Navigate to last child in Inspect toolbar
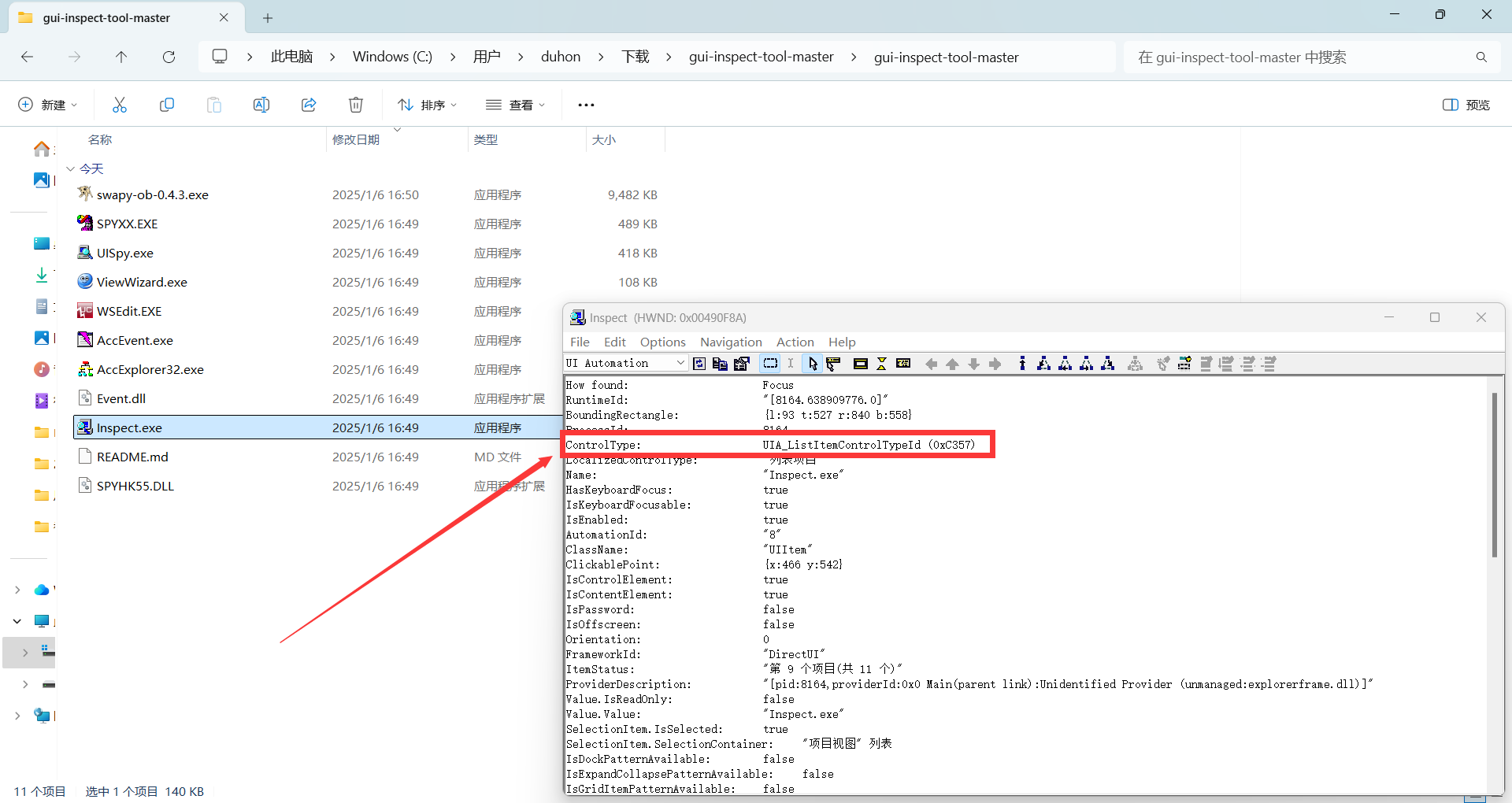Image resolution: width=1512 pixels, height=803 pixels. [1107, 363]
